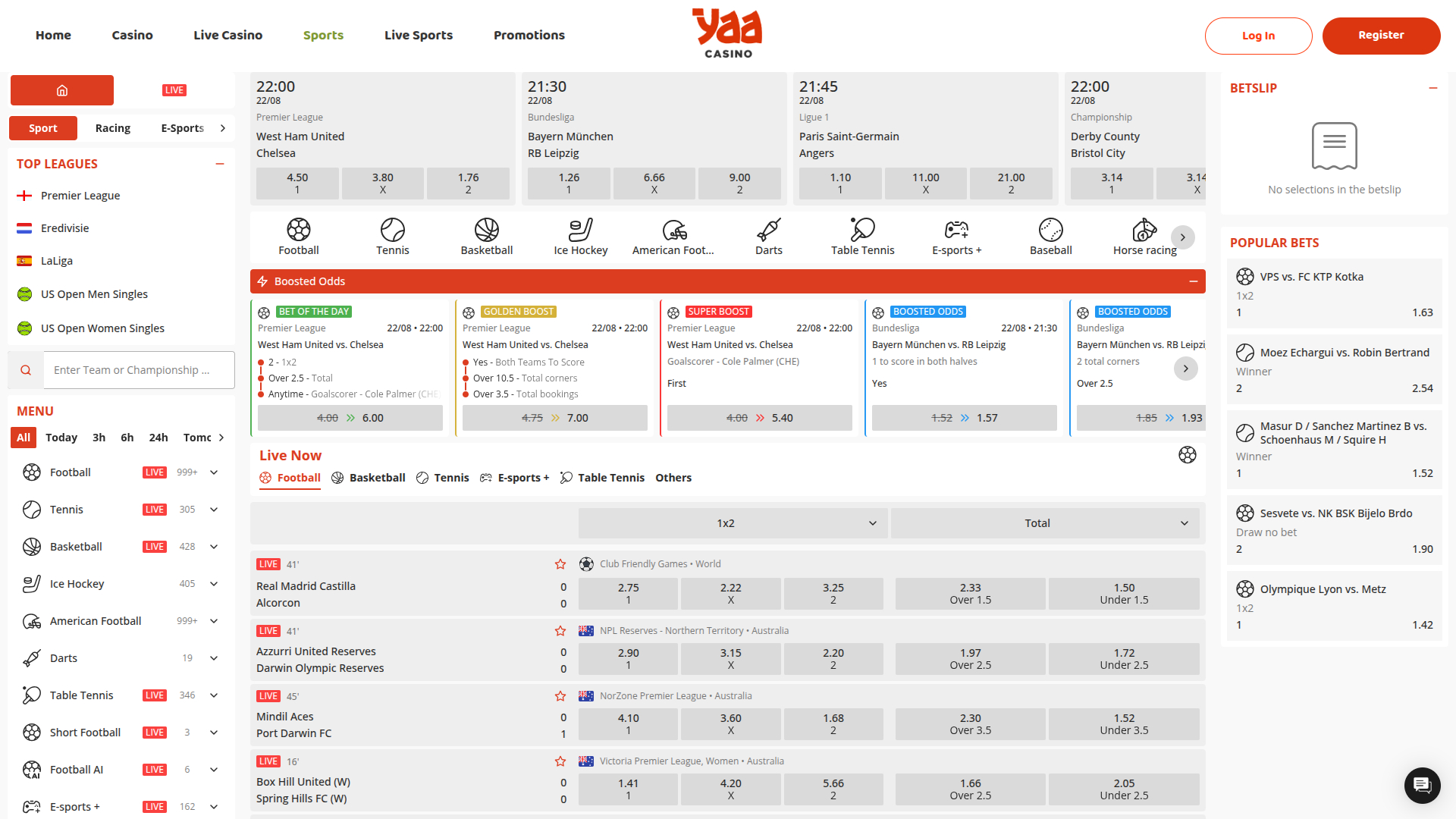Click the home icon in the sidebar
Image resolution: width=1456 pixels, height=819 pixels.
[x=61, y=89]
